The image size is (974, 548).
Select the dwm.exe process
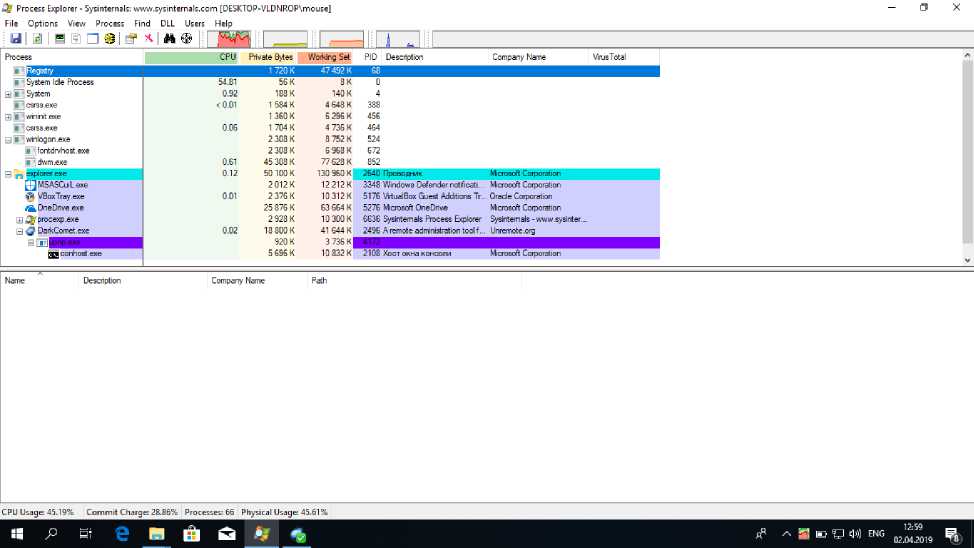click(x=330, y=162)
